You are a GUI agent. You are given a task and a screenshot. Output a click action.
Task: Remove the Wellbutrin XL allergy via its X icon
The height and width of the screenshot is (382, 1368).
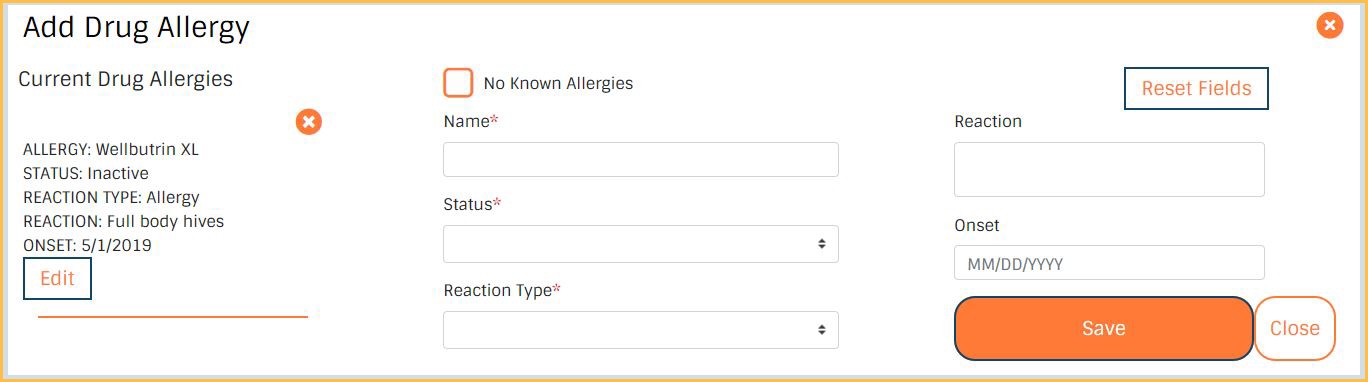pos(309,122)
